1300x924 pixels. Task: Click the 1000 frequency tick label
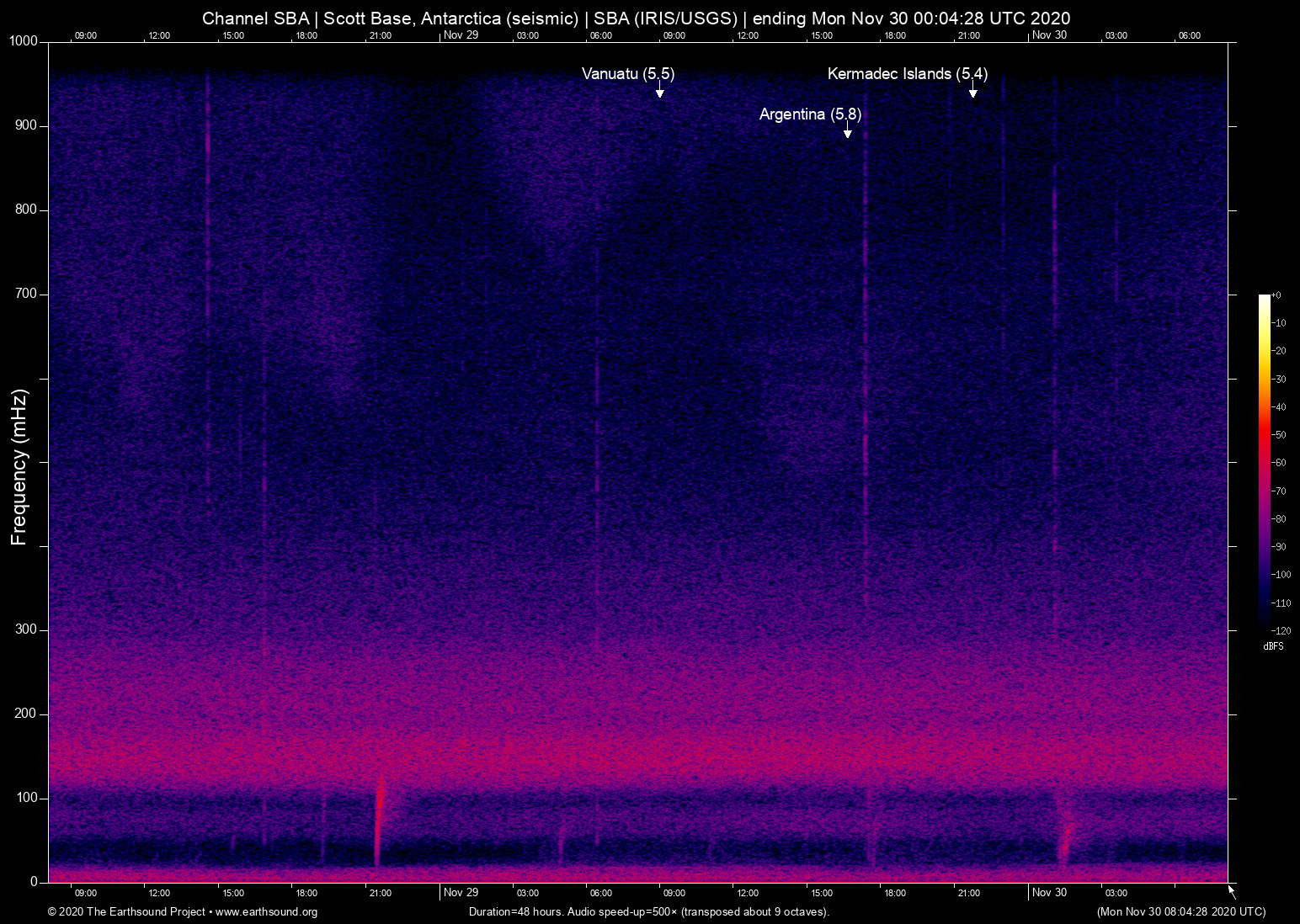coord(23,41)
